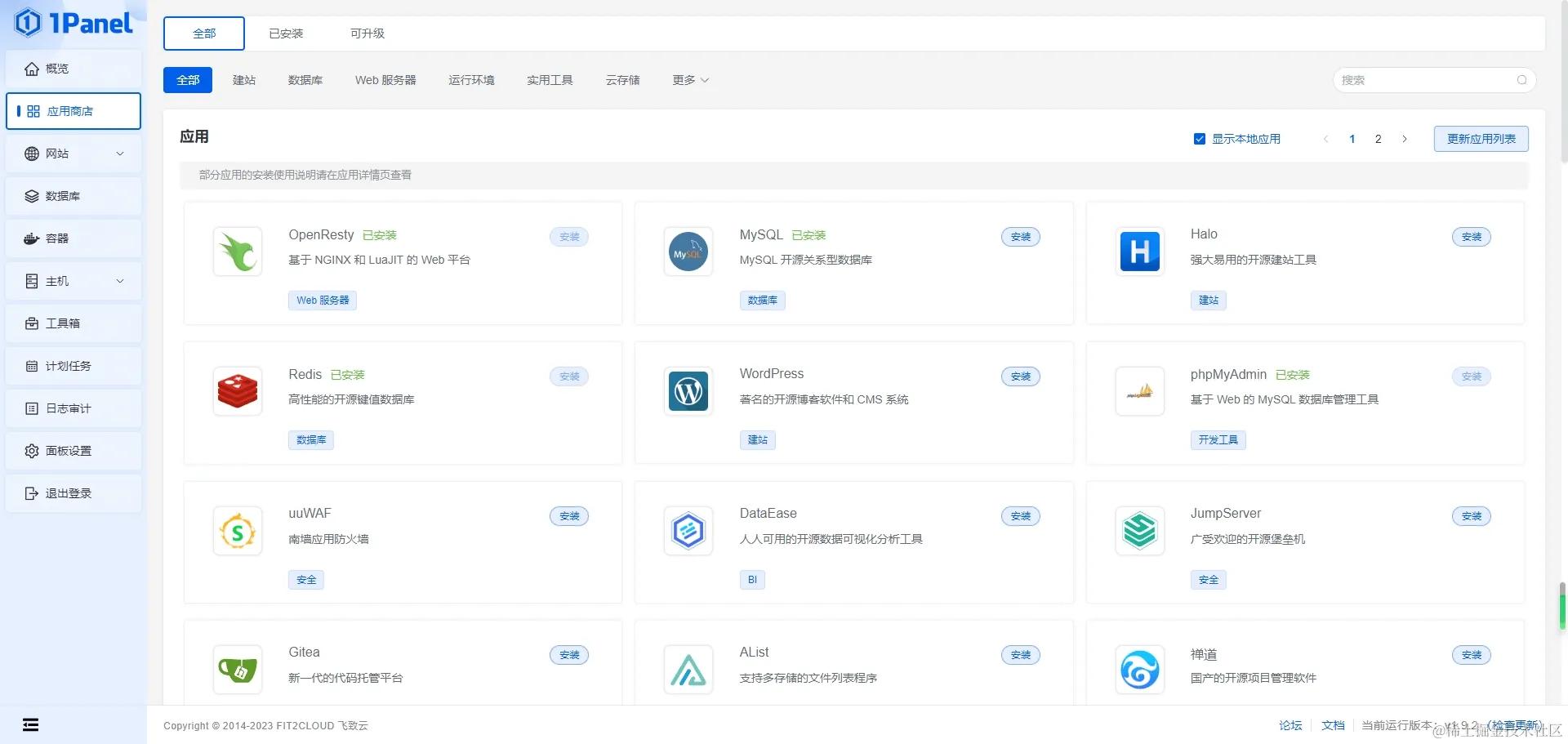1568x744 pixels.
Task: Click the 工具箱 toolbox icon
Action: [x=32, y=323]
